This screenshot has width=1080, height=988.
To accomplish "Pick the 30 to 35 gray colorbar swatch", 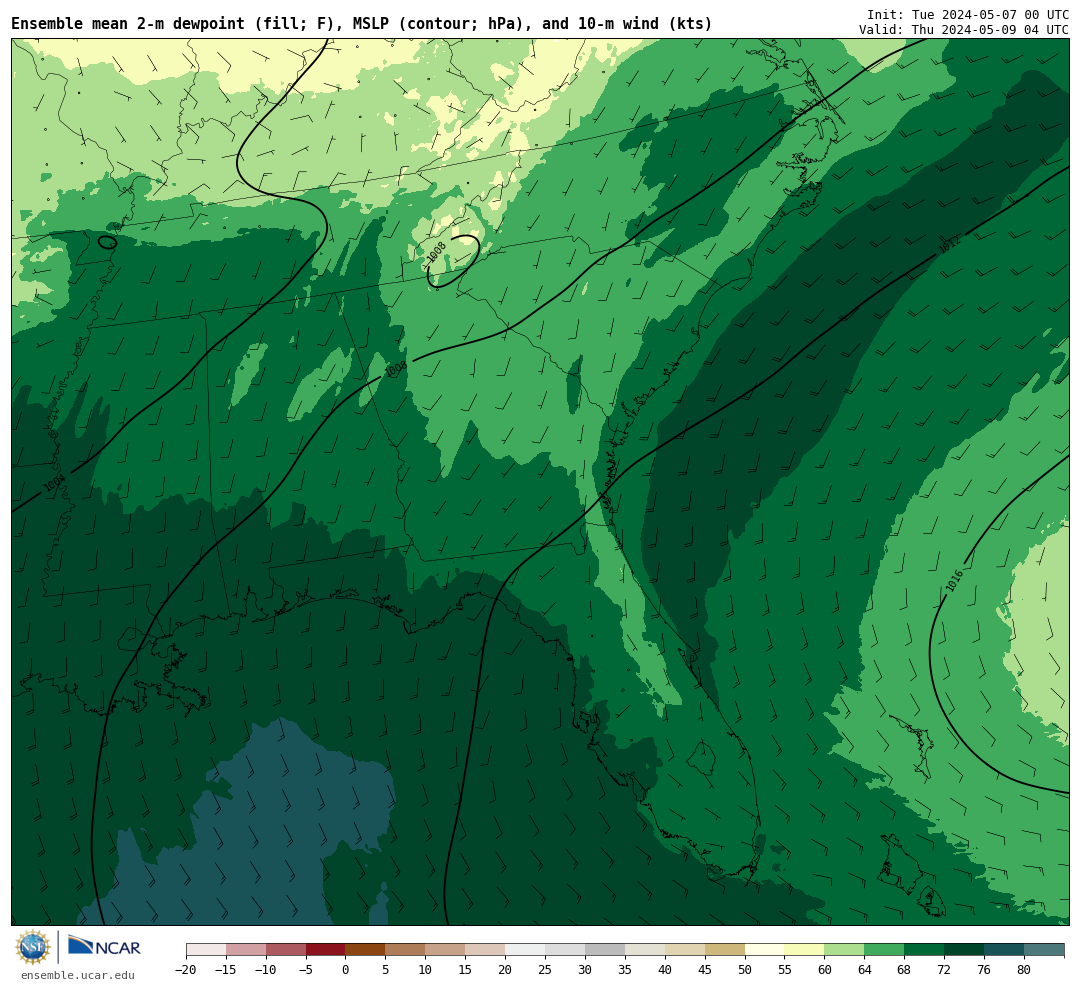I will click(605, 950).
